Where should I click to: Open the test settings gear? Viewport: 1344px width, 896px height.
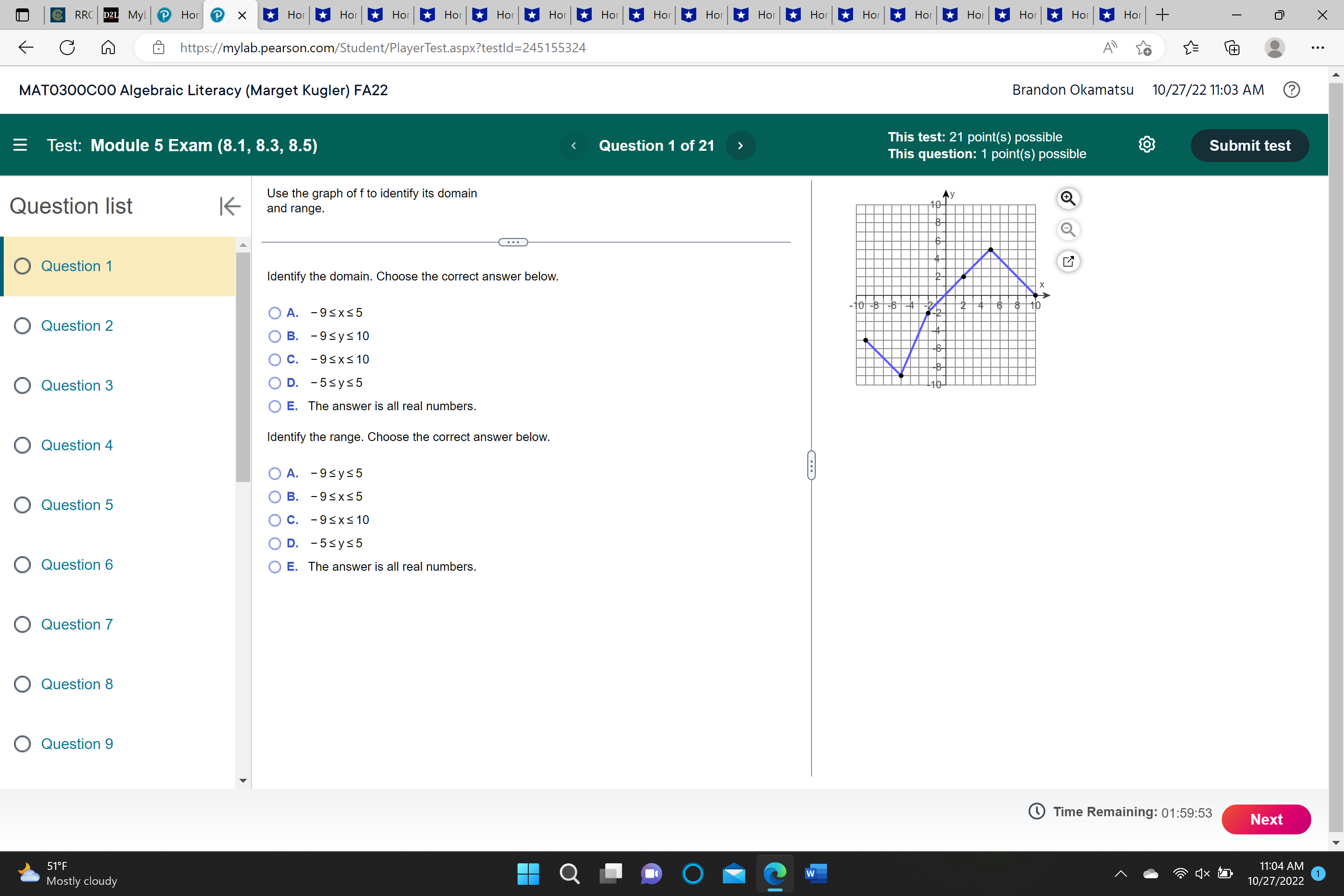[1148, 145]
